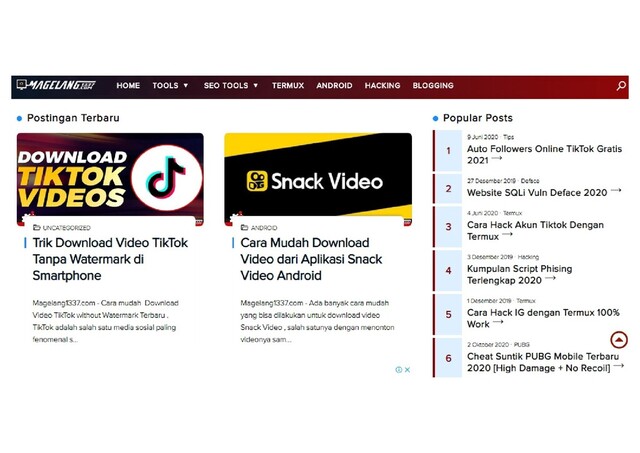Screen dimensions: 640x453
Task: Open the SEO Tools menu
Action: point(226,85)
